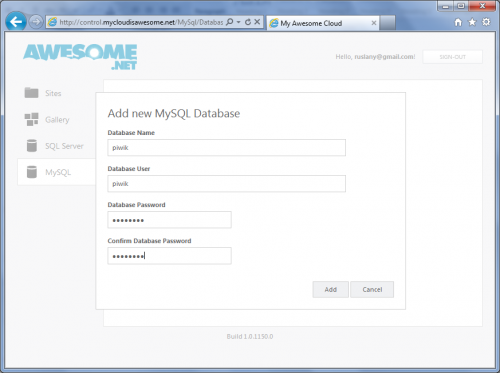Refresh the page with reload icon

click(248, 22)
